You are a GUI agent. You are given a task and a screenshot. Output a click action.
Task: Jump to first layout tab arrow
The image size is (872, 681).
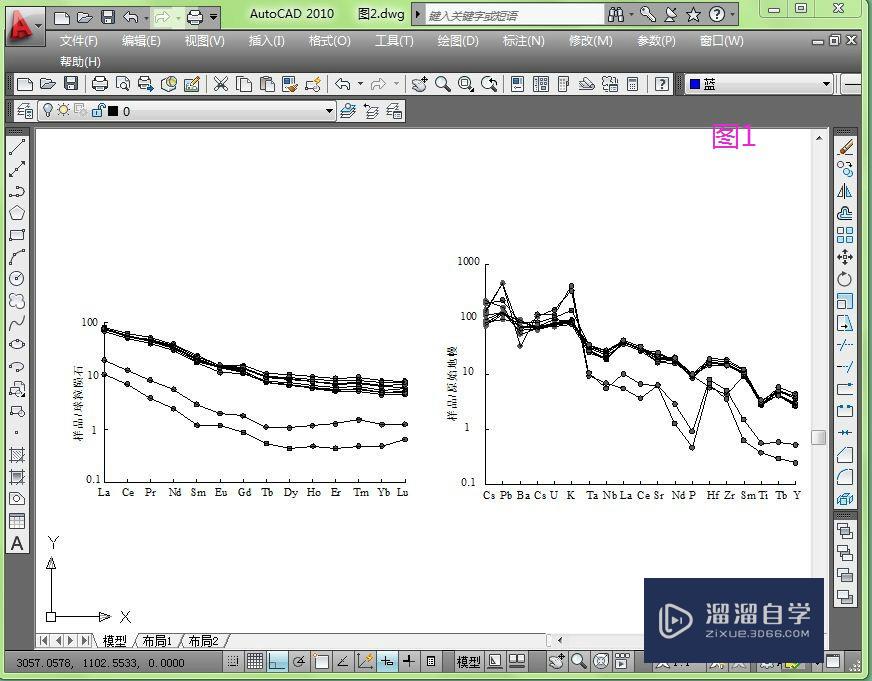coord(43,640)
